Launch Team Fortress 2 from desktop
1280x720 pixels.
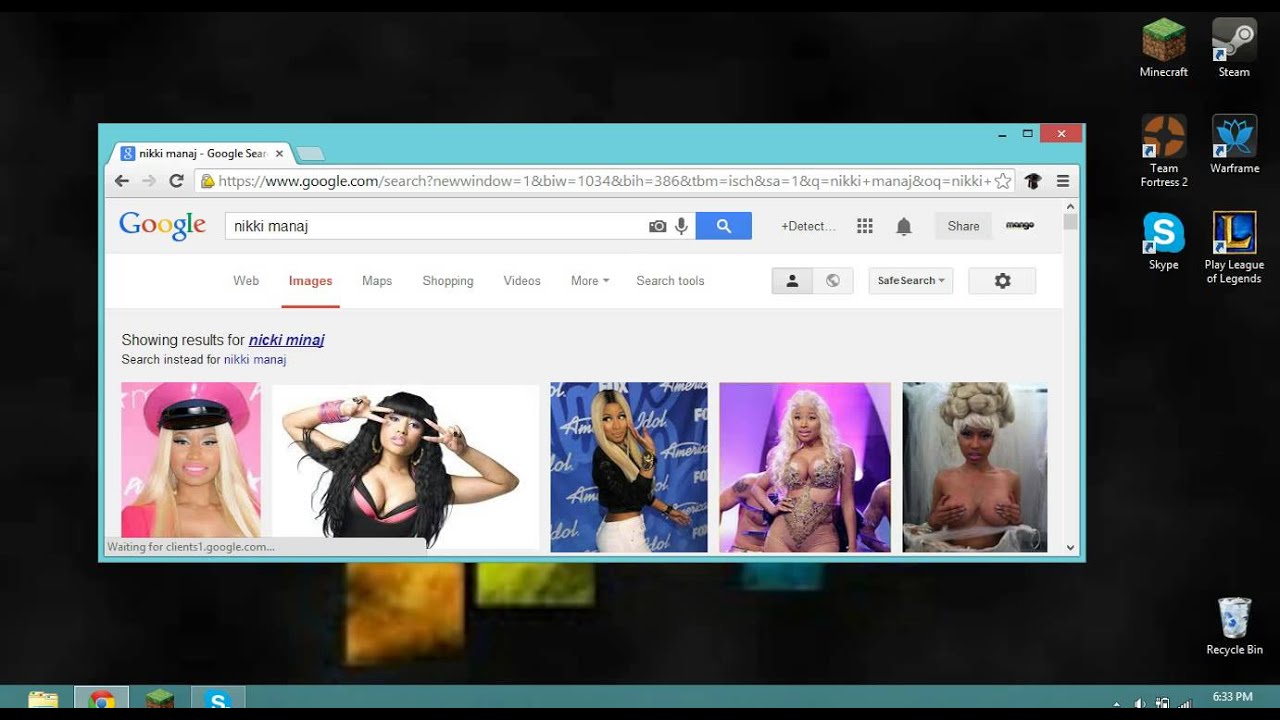[x=1164, y=151]
